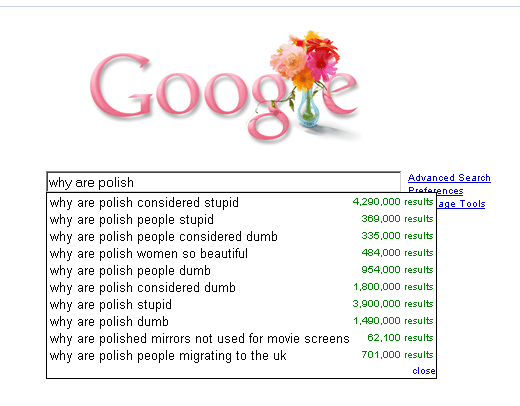The image size is (520, 406).
Task: Pick the 'why are polish stupid' suggestion
Action: point(241,304)
